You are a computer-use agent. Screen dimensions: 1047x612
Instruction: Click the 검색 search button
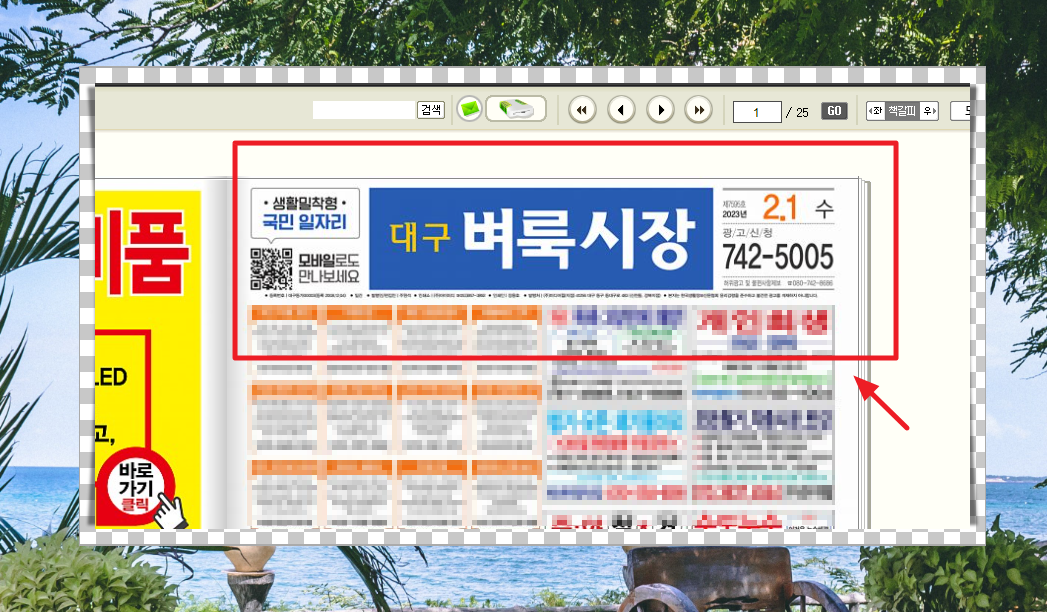coord(431,110)
